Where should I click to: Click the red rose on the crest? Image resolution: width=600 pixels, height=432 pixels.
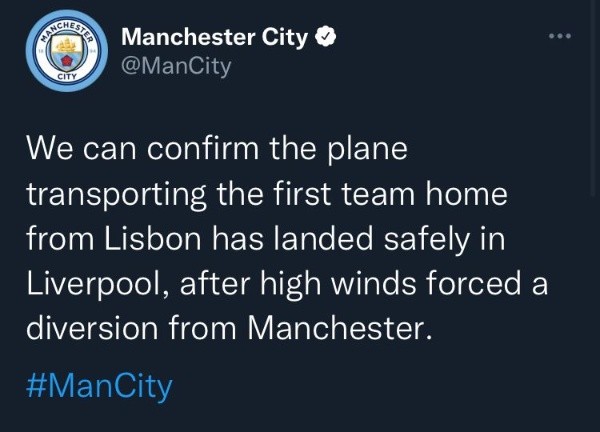point(66,65)
